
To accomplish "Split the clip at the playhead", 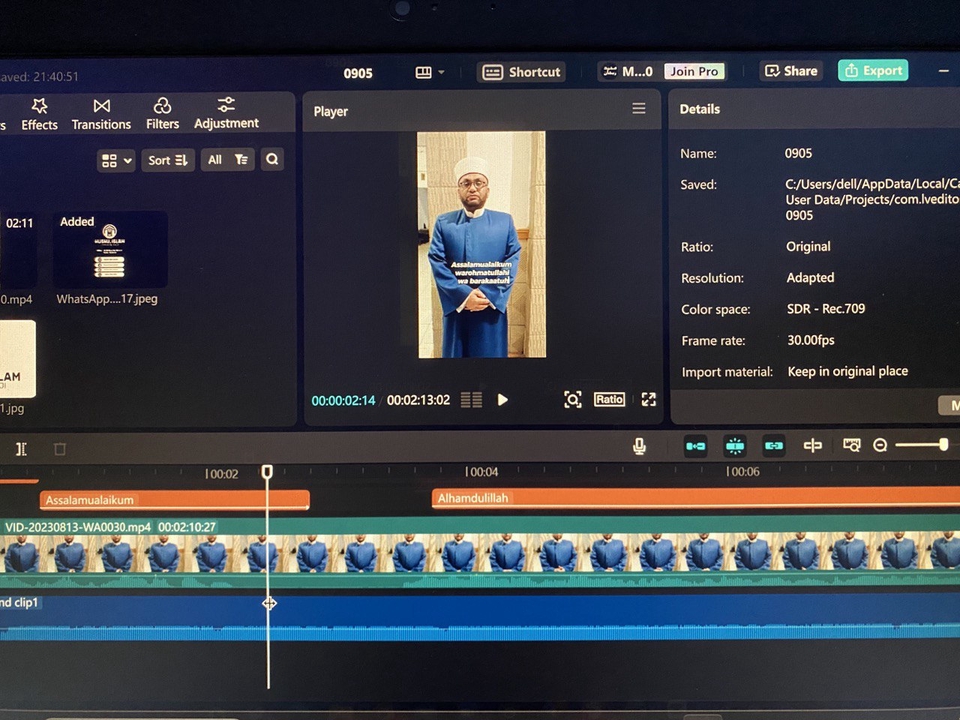I will point(812,445).
